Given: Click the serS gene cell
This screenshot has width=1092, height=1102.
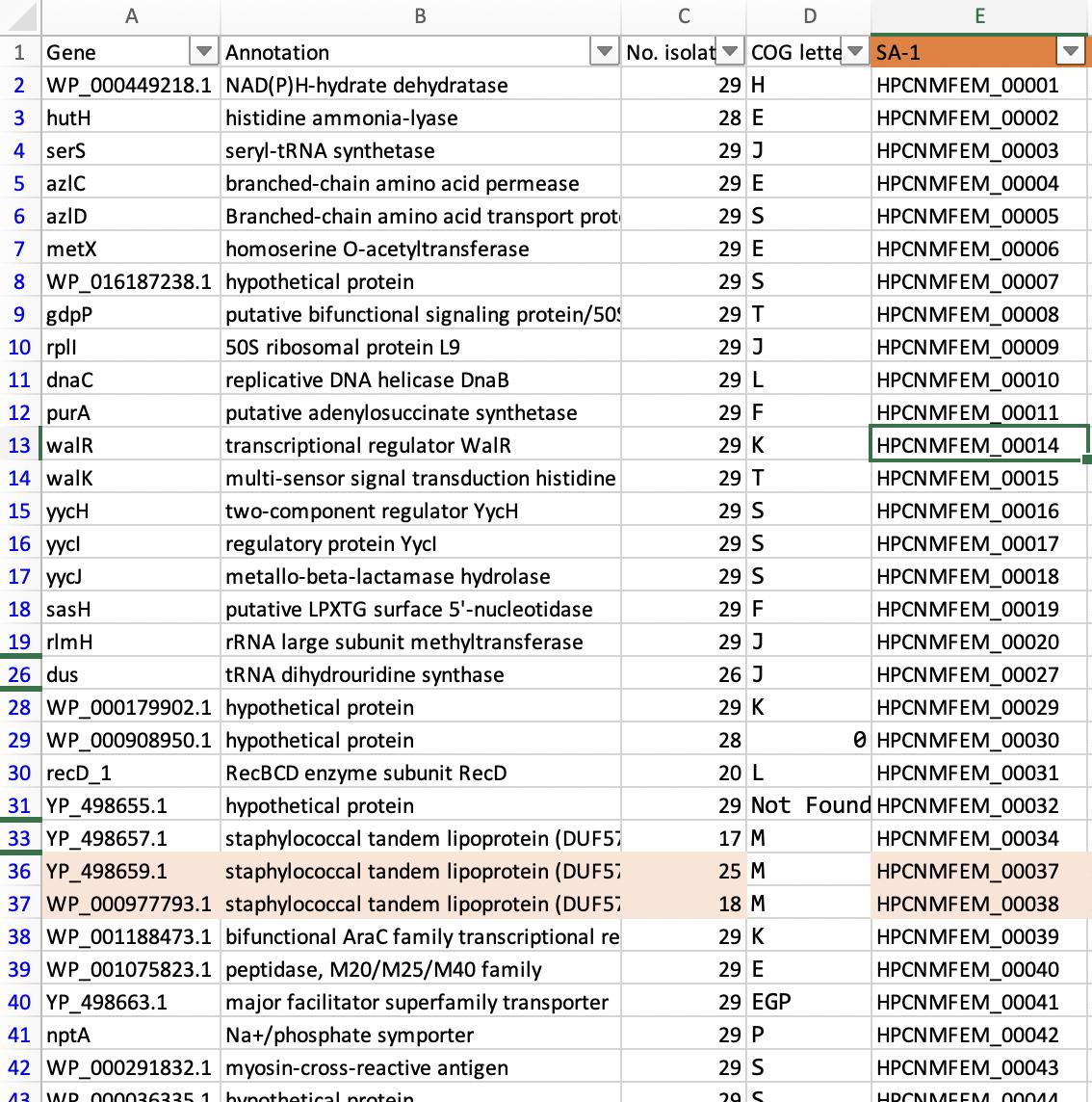Looking at the screenshot, I should point(131,150).
